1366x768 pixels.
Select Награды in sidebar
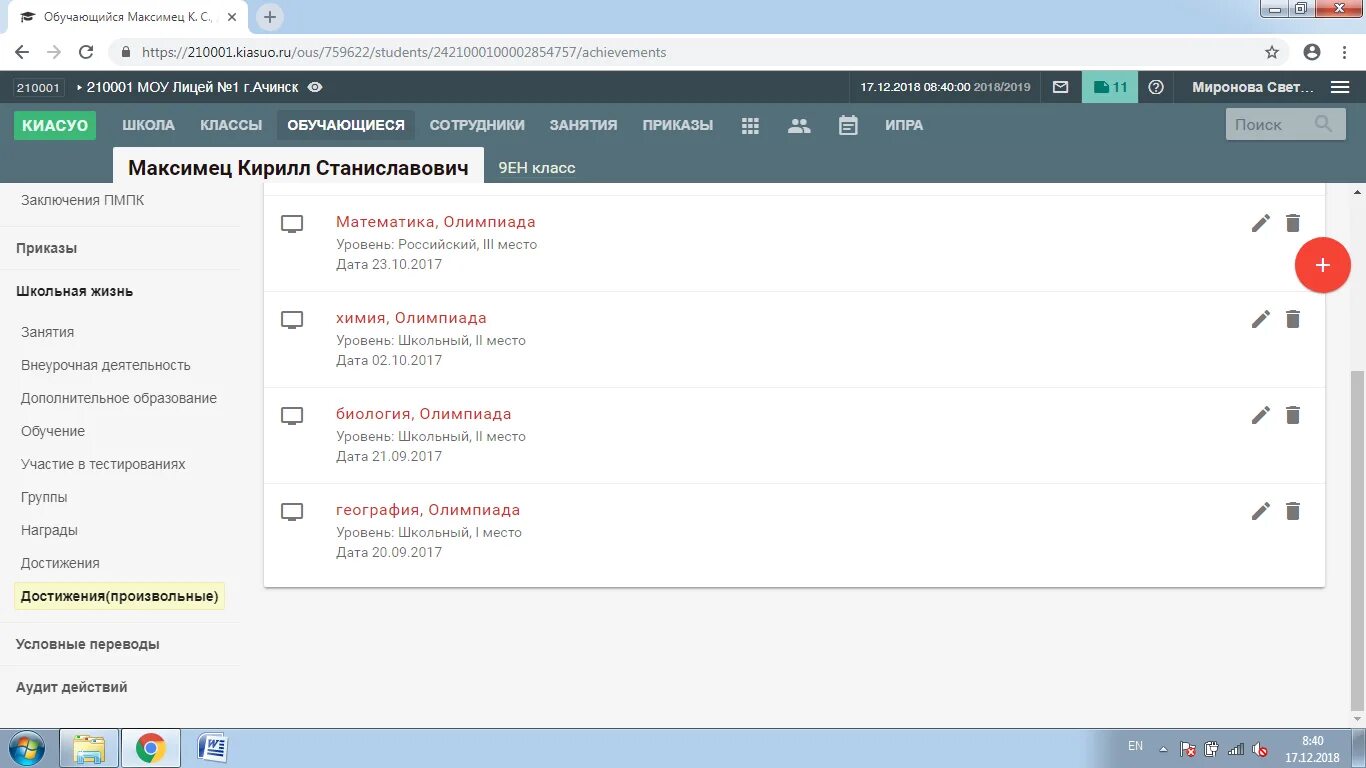(49, 530)
